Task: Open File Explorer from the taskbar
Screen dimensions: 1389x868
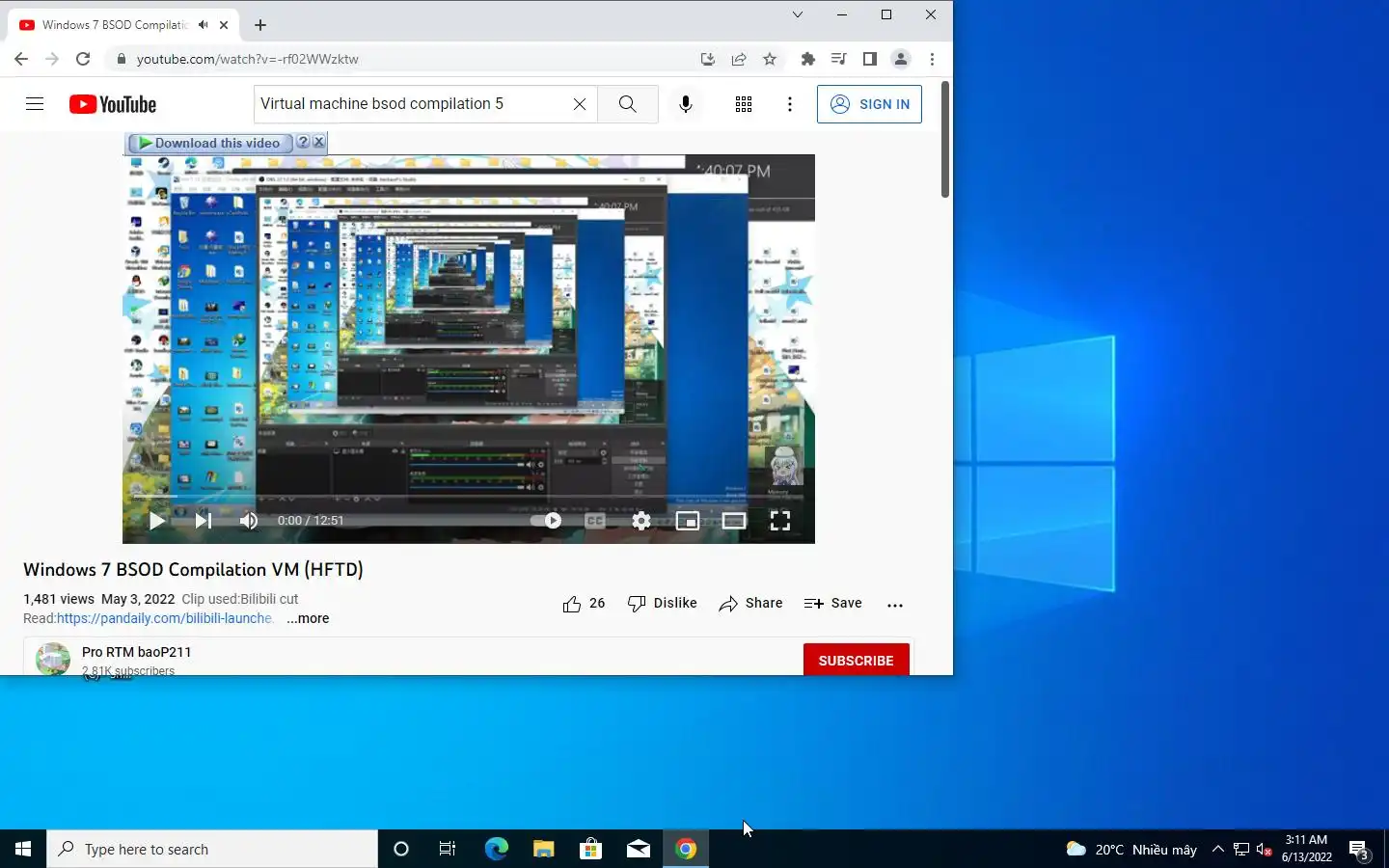Action: pyautogui.click(x=543, y=849)
